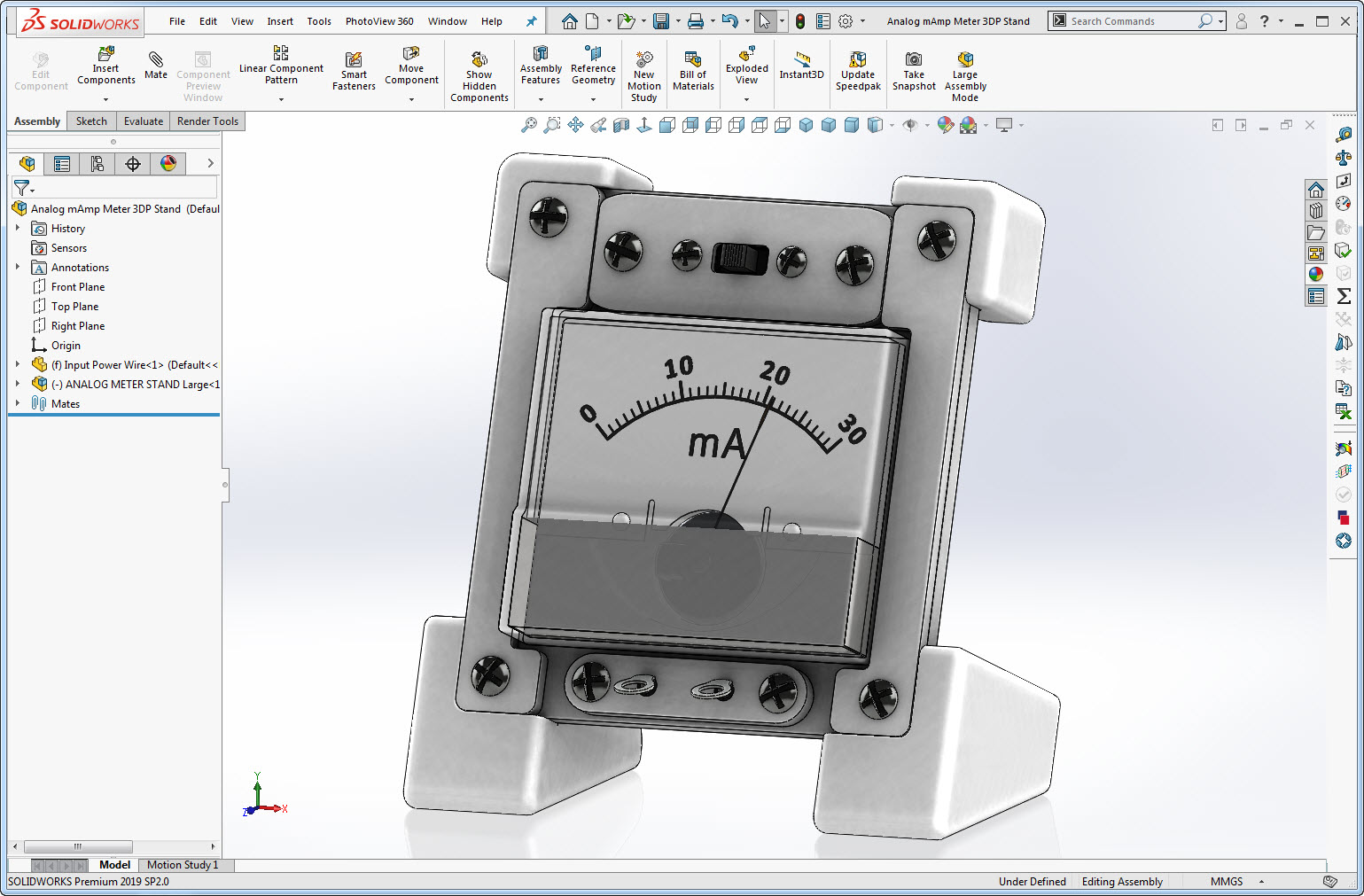Click Take Snapshot camera icon
This screenshot has width=1364, height=896.
(x=913, y=59)
